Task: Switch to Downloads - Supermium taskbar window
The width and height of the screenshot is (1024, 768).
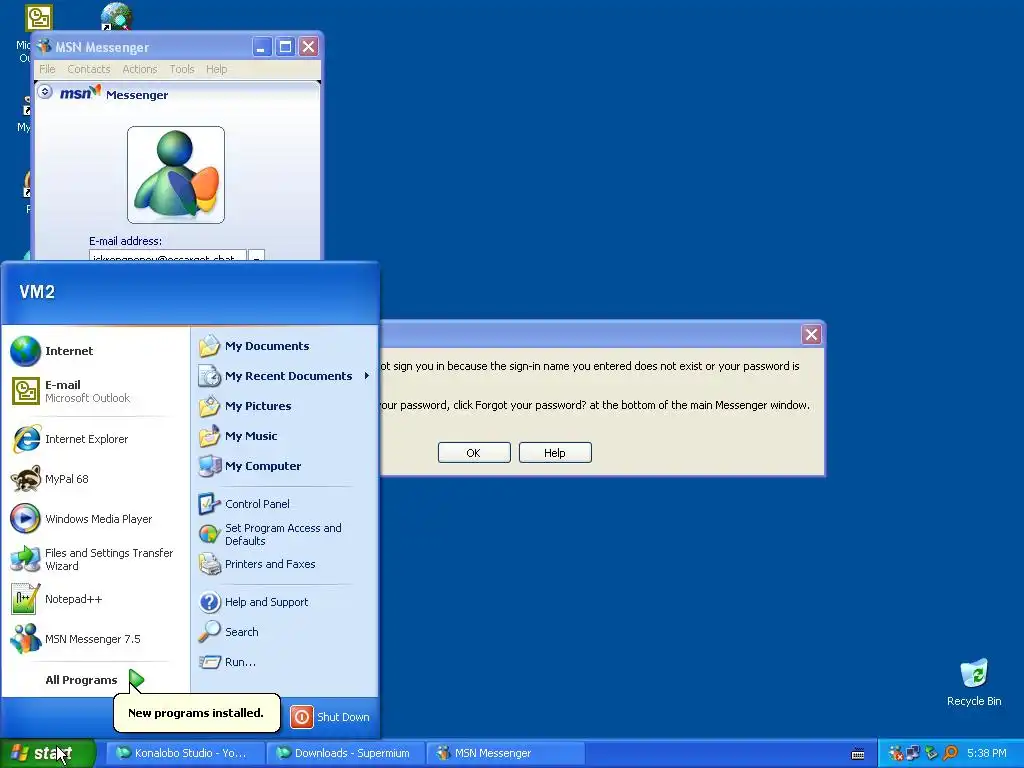Action: click(x=345, y=753)
